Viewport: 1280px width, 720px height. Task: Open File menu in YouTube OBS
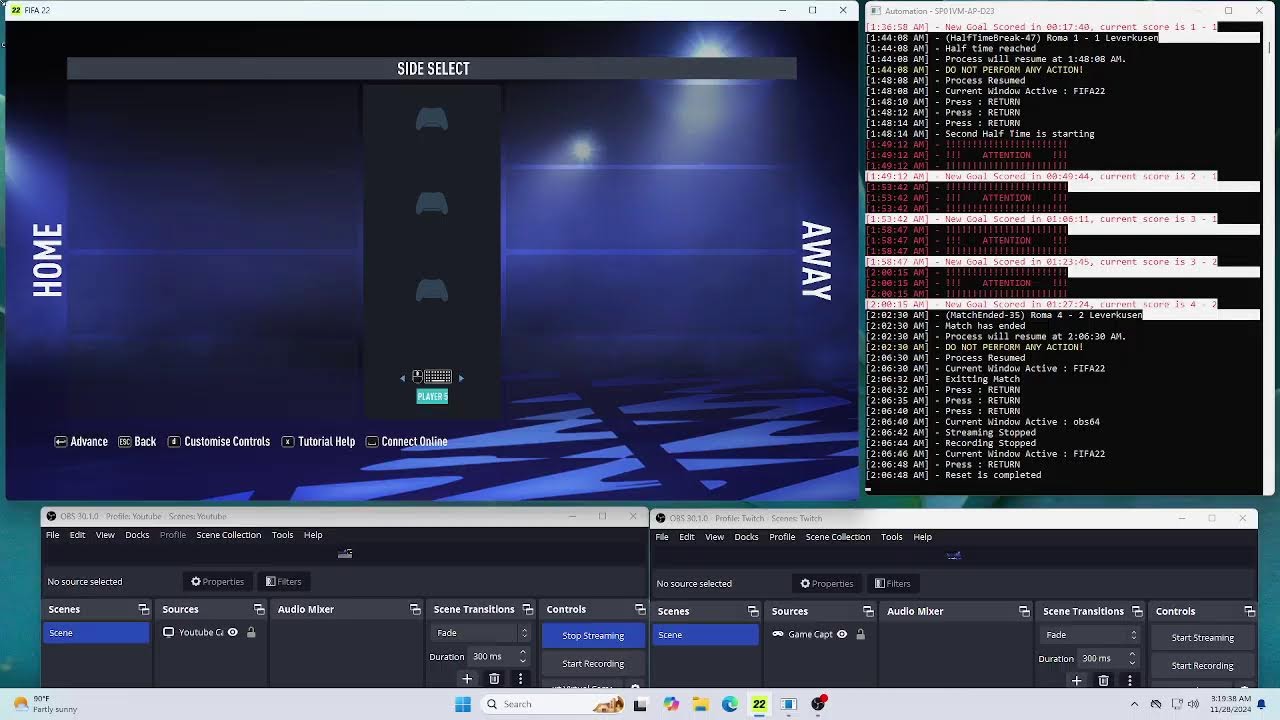tap(52, 535)
